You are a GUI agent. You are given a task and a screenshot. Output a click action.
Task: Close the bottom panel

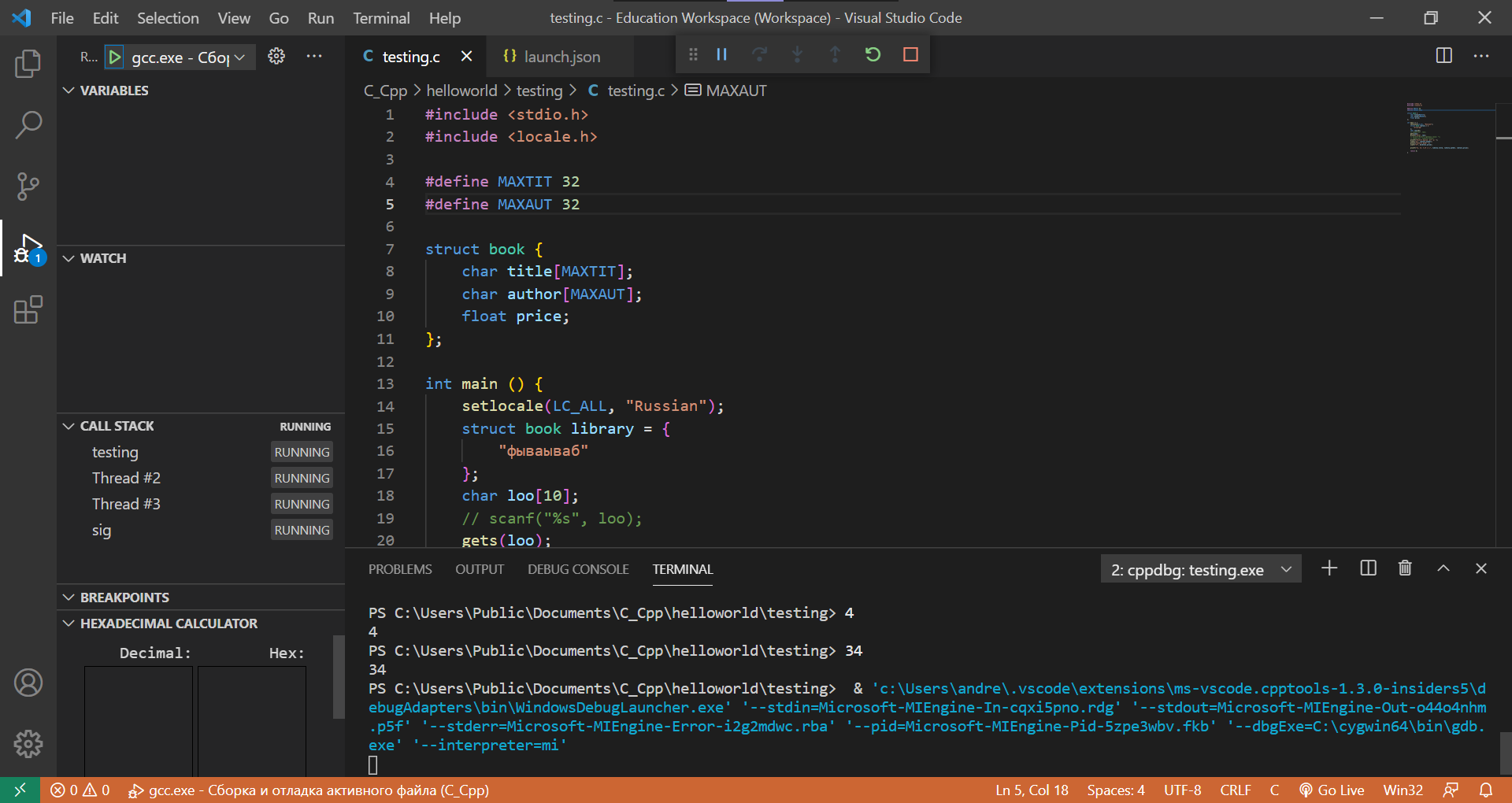1481,568
